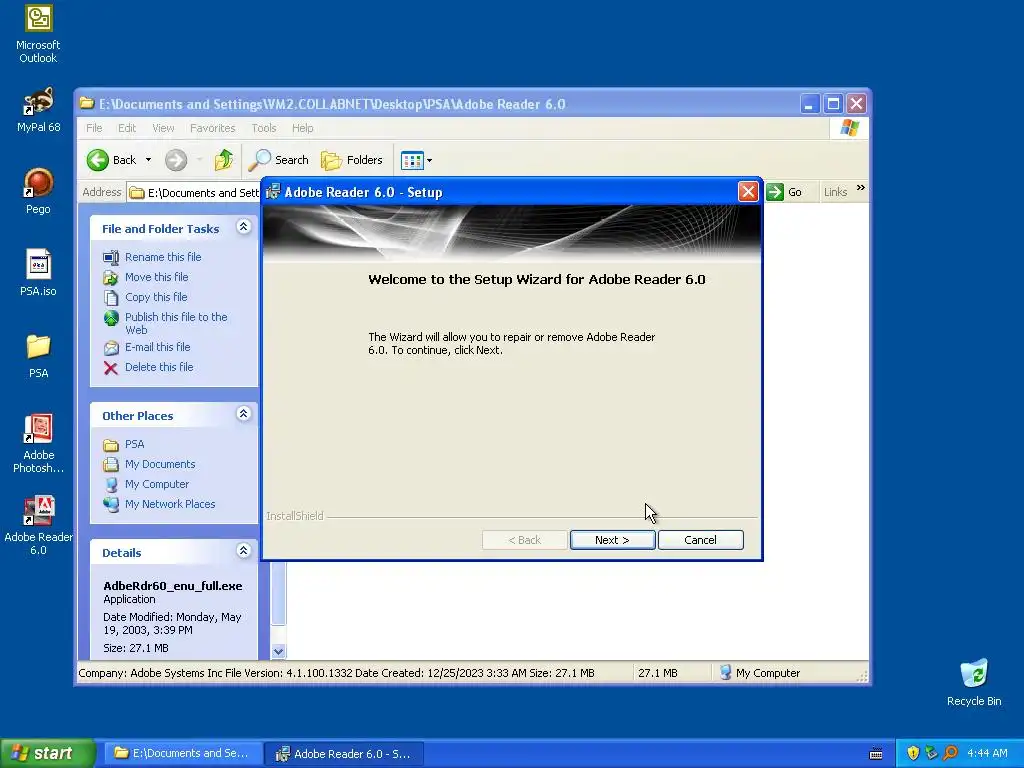
Task: Click the Explorer address bar field
Action: coord(194,193)
